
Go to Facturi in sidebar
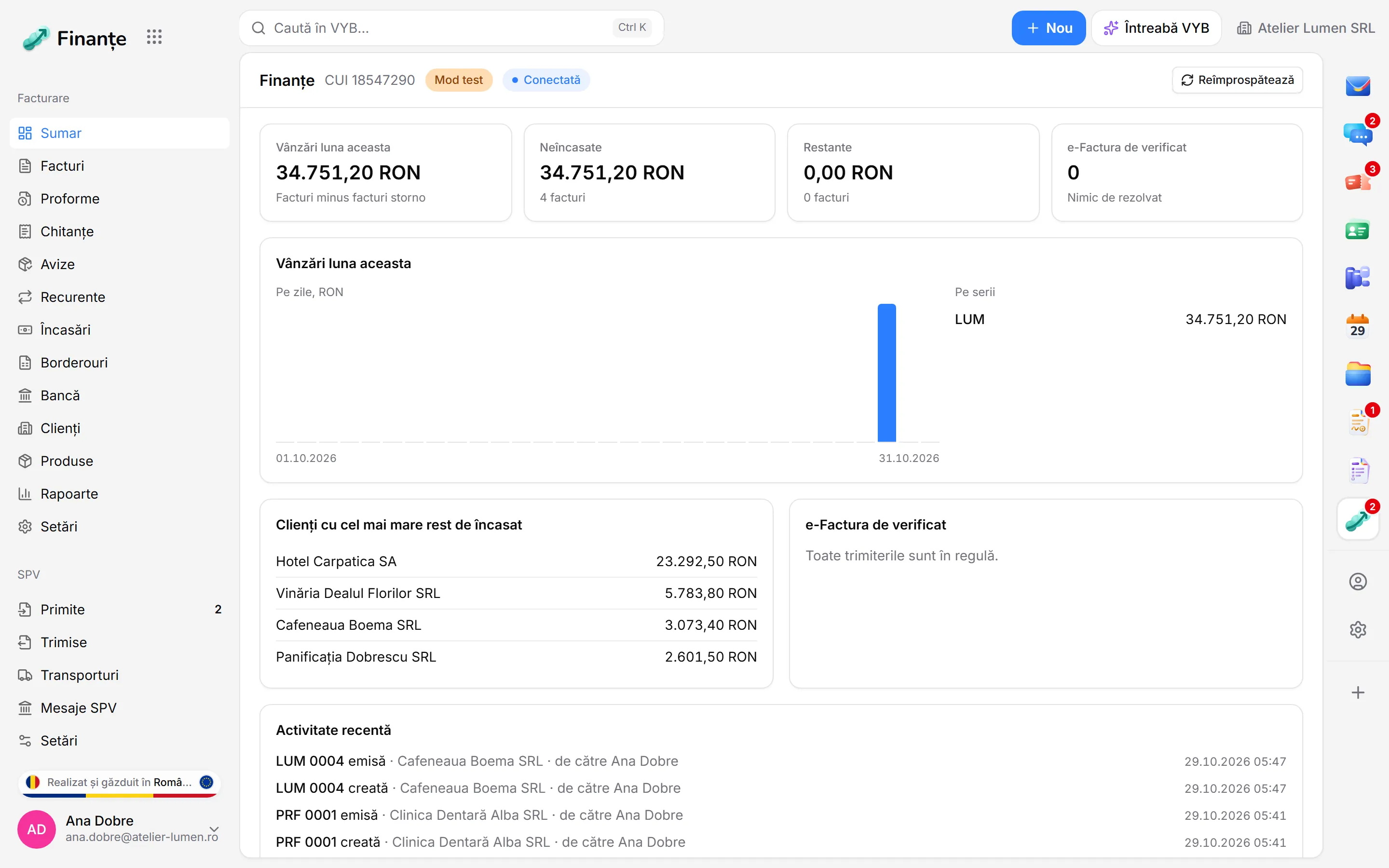[120, 166]
